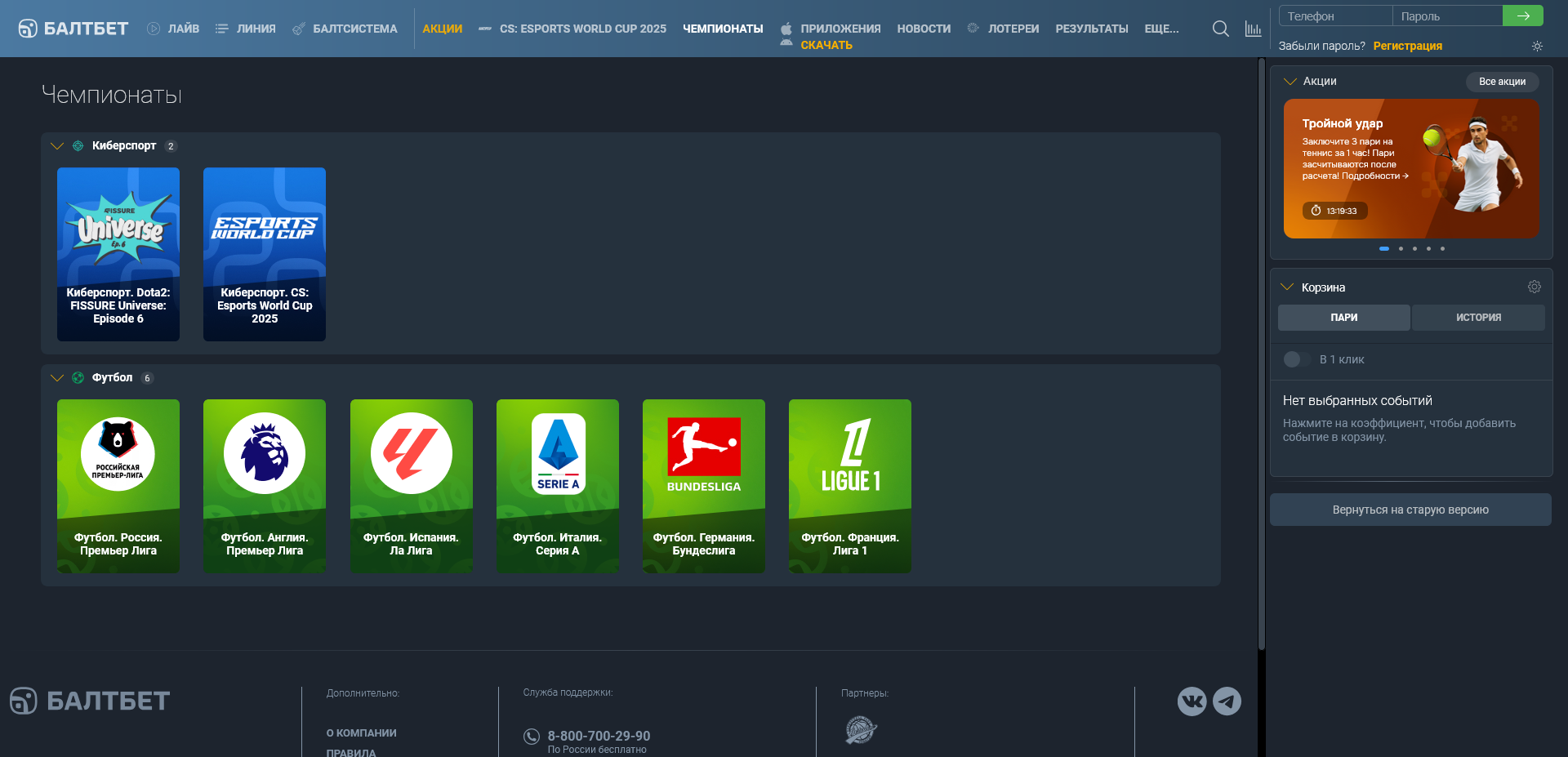The width and height of the screenshot is (1568, 757).
Task: Open the Telegram channel icon
Action: pyautogui.click(x=1227, y=701)
